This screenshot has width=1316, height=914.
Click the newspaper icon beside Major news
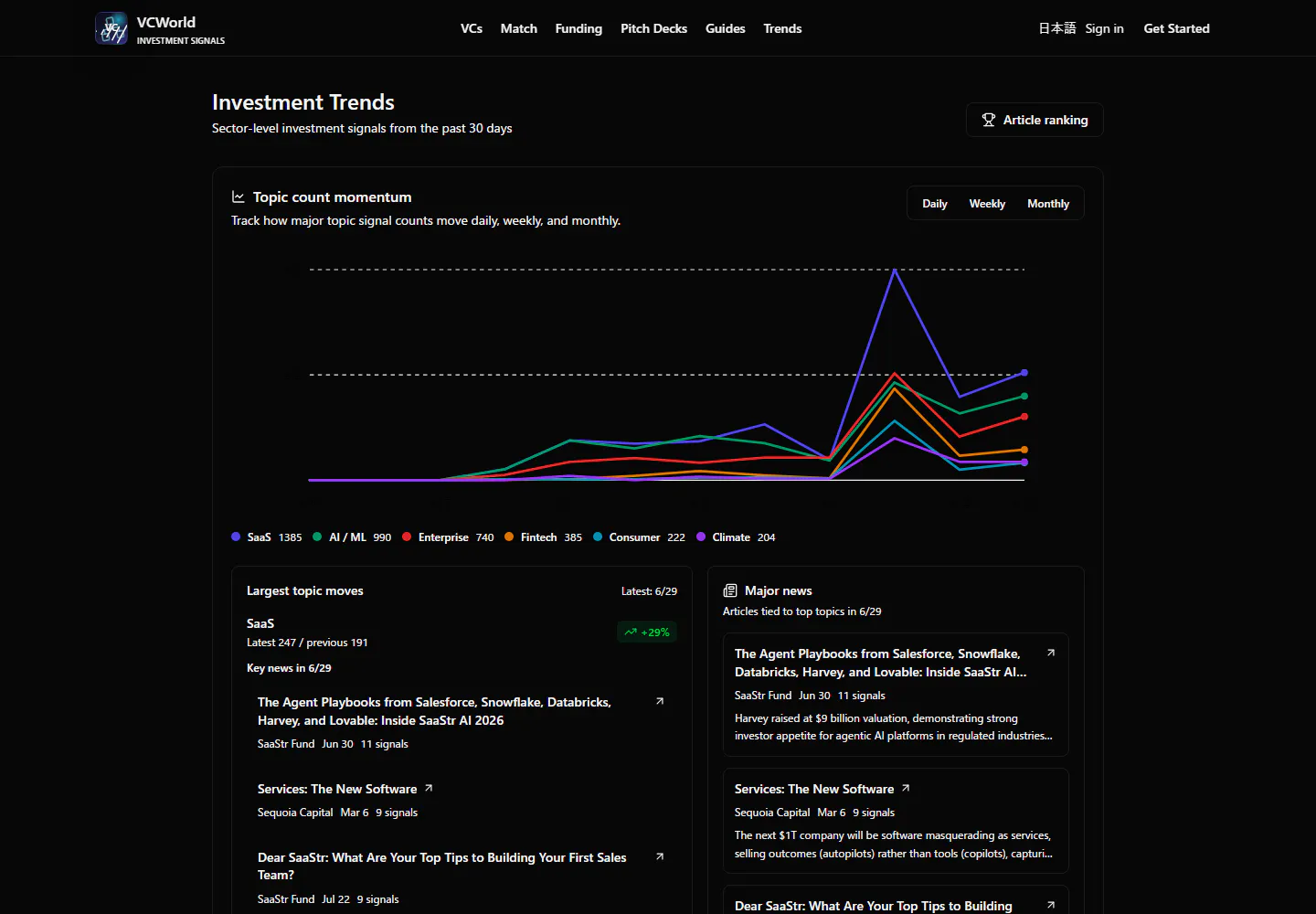coord(730,590)
